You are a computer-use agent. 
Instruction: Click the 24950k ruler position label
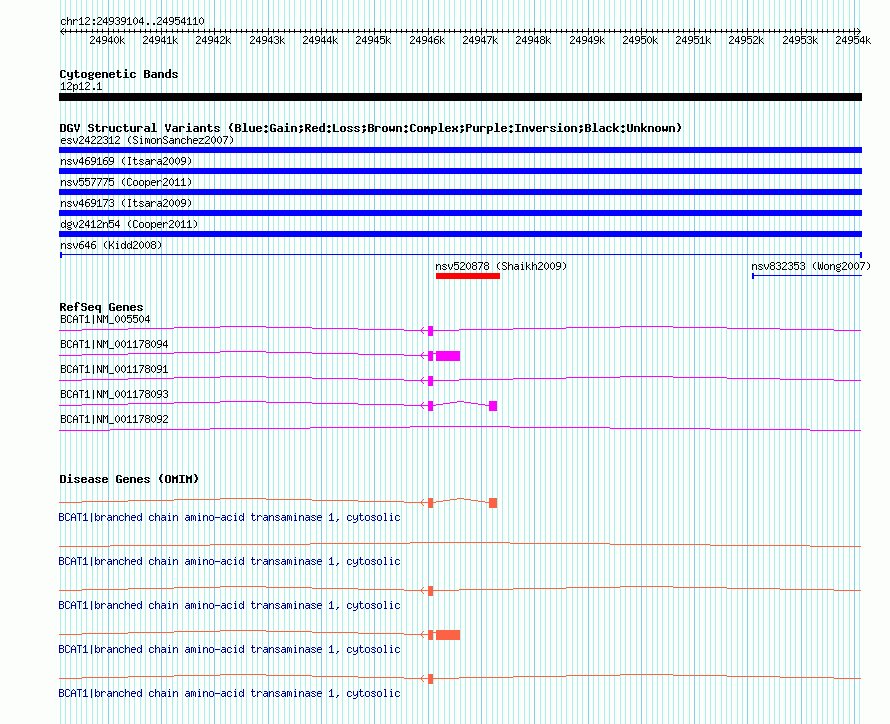[x=640, y=40]
